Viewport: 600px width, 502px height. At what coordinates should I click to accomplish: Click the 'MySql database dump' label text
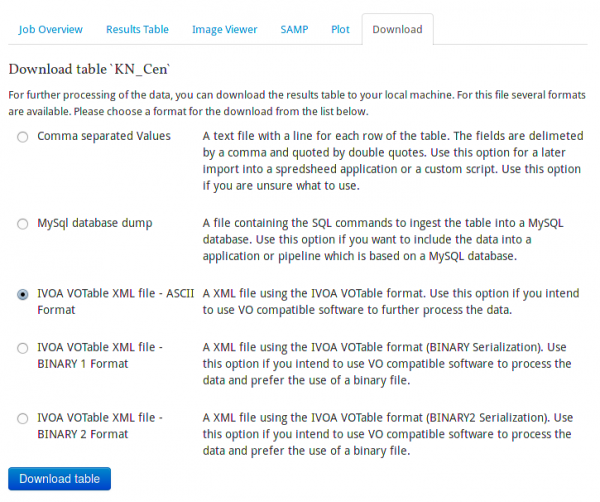(94, 223)
